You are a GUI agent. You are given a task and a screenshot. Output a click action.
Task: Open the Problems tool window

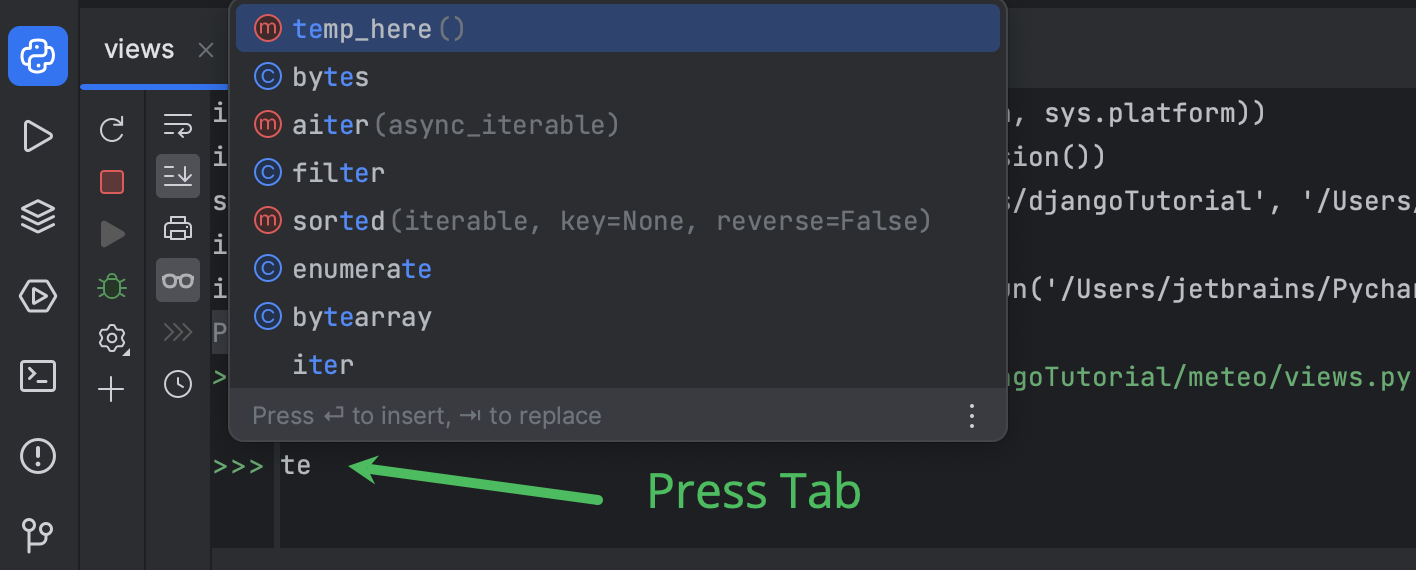[x=38, y=456]
